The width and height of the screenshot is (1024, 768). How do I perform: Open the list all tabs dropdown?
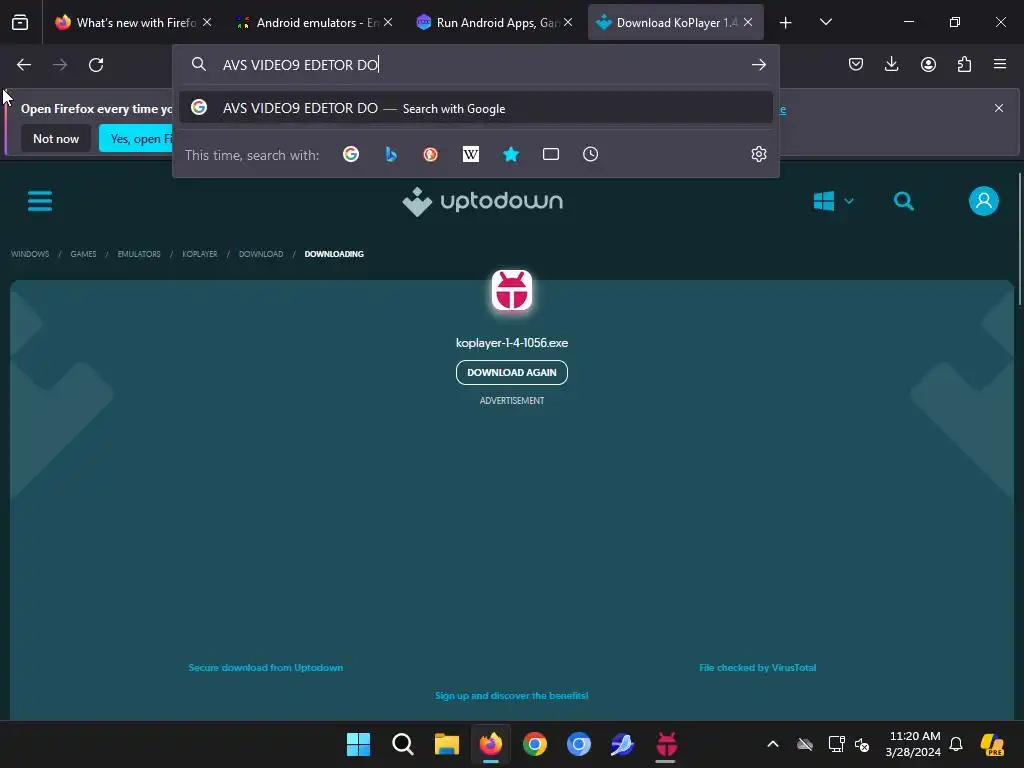tap(825, 22)
